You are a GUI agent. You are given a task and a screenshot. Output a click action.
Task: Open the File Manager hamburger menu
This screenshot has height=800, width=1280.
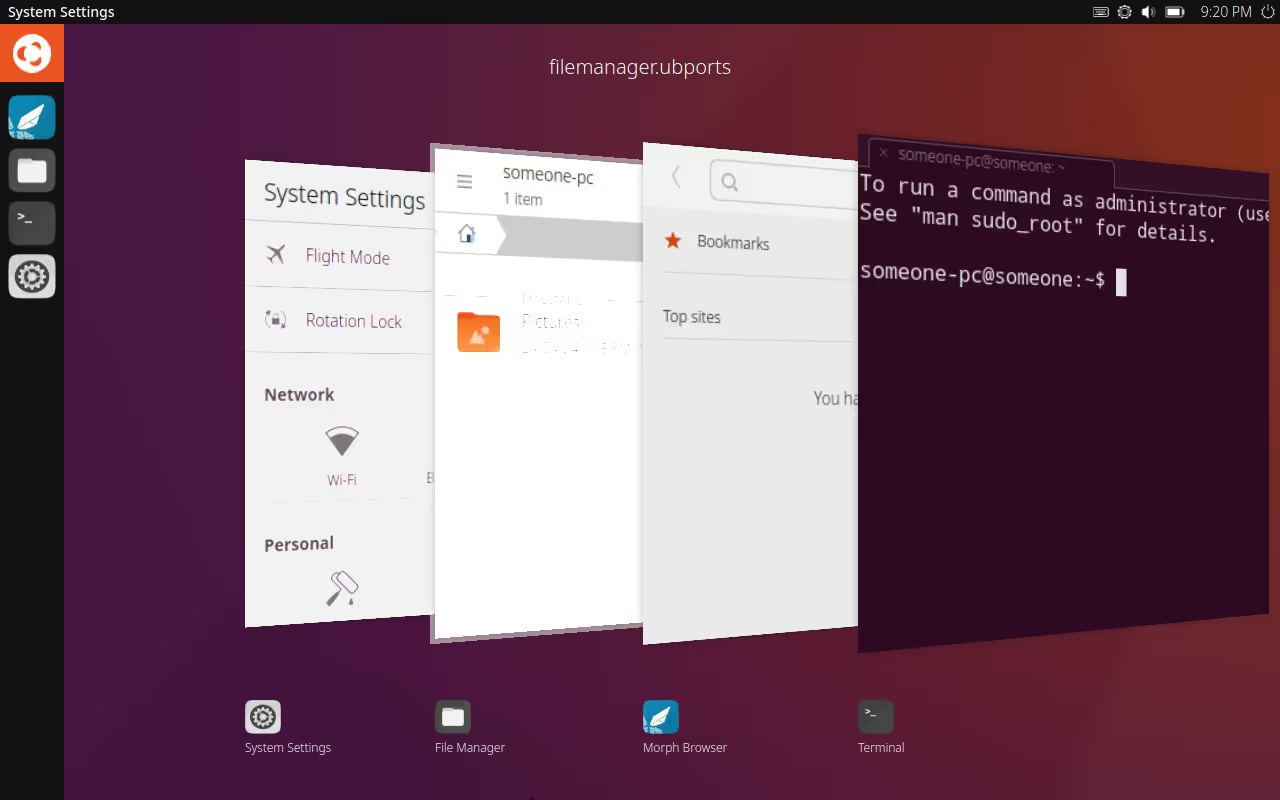point(464,181)
